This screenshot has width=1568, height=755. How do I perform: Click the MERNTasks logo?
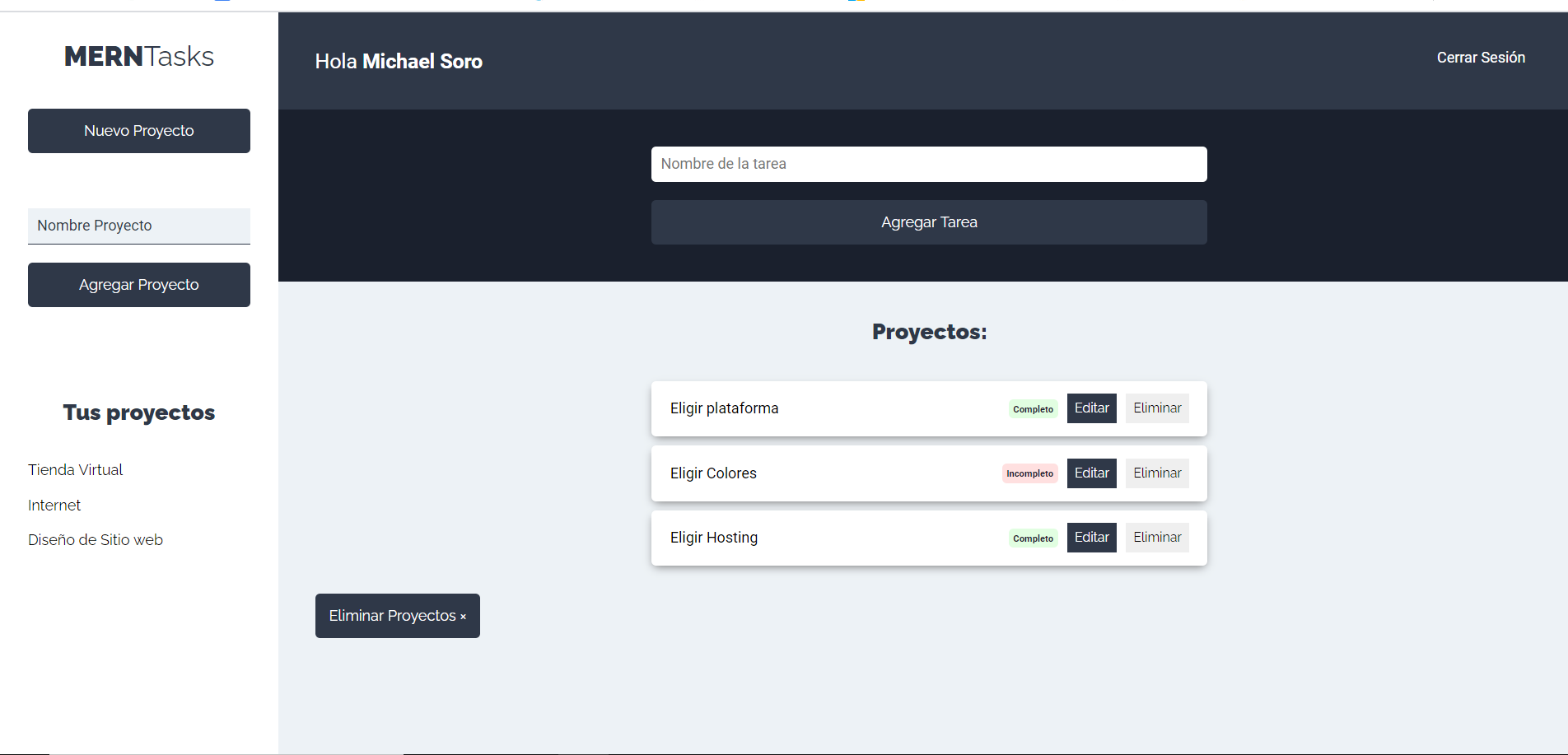coord(138,55)
